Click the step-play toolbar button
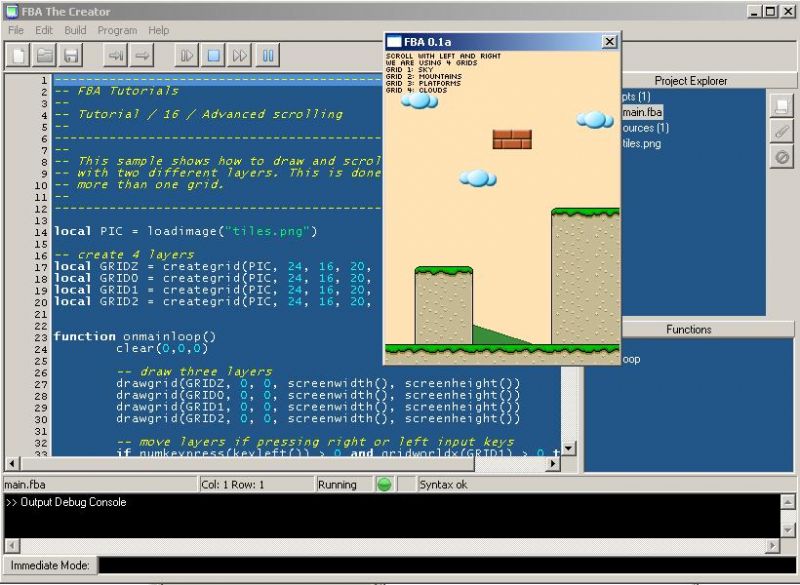 tap(187, 55)
